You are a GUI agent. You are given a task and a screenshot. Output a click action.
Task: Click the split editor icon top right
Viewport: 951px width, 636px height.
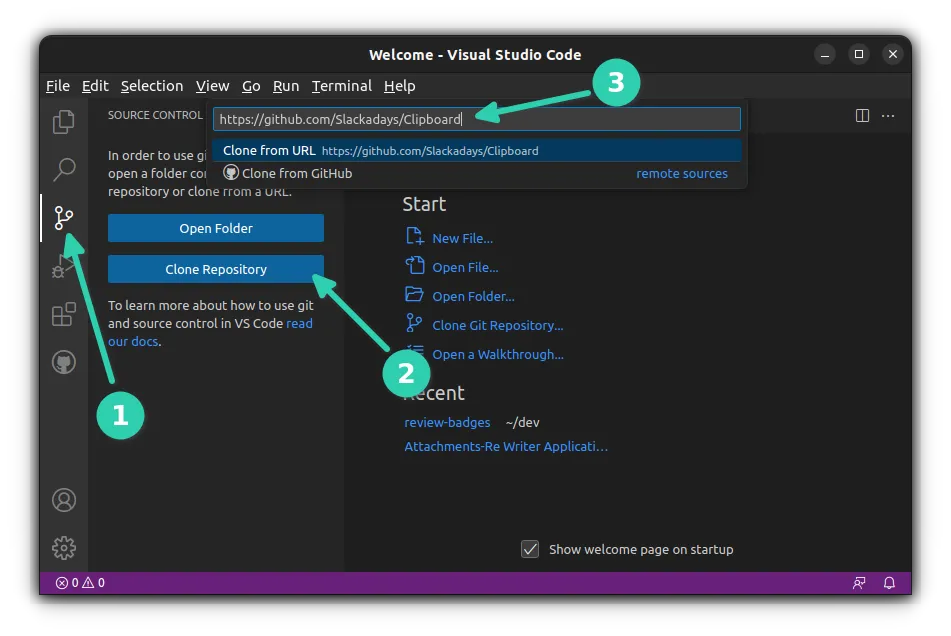click(861, 115)
